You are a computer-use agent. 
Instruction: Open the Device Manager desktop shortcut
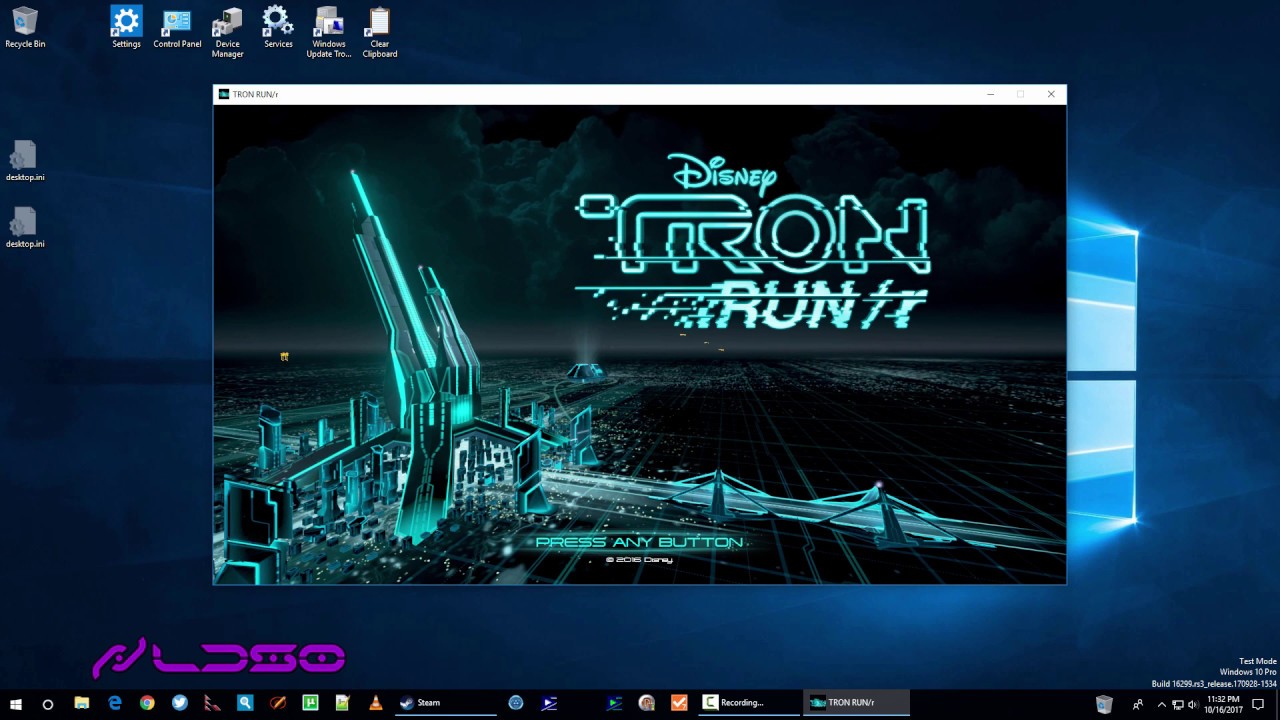tap(227, 32)
